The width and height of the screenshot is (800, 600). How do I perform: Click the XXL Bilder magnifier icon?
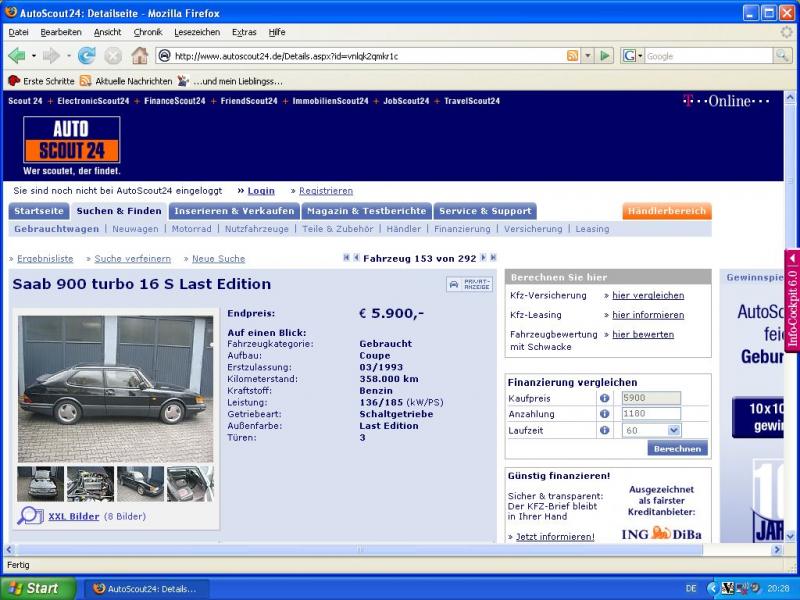[30, 515]
